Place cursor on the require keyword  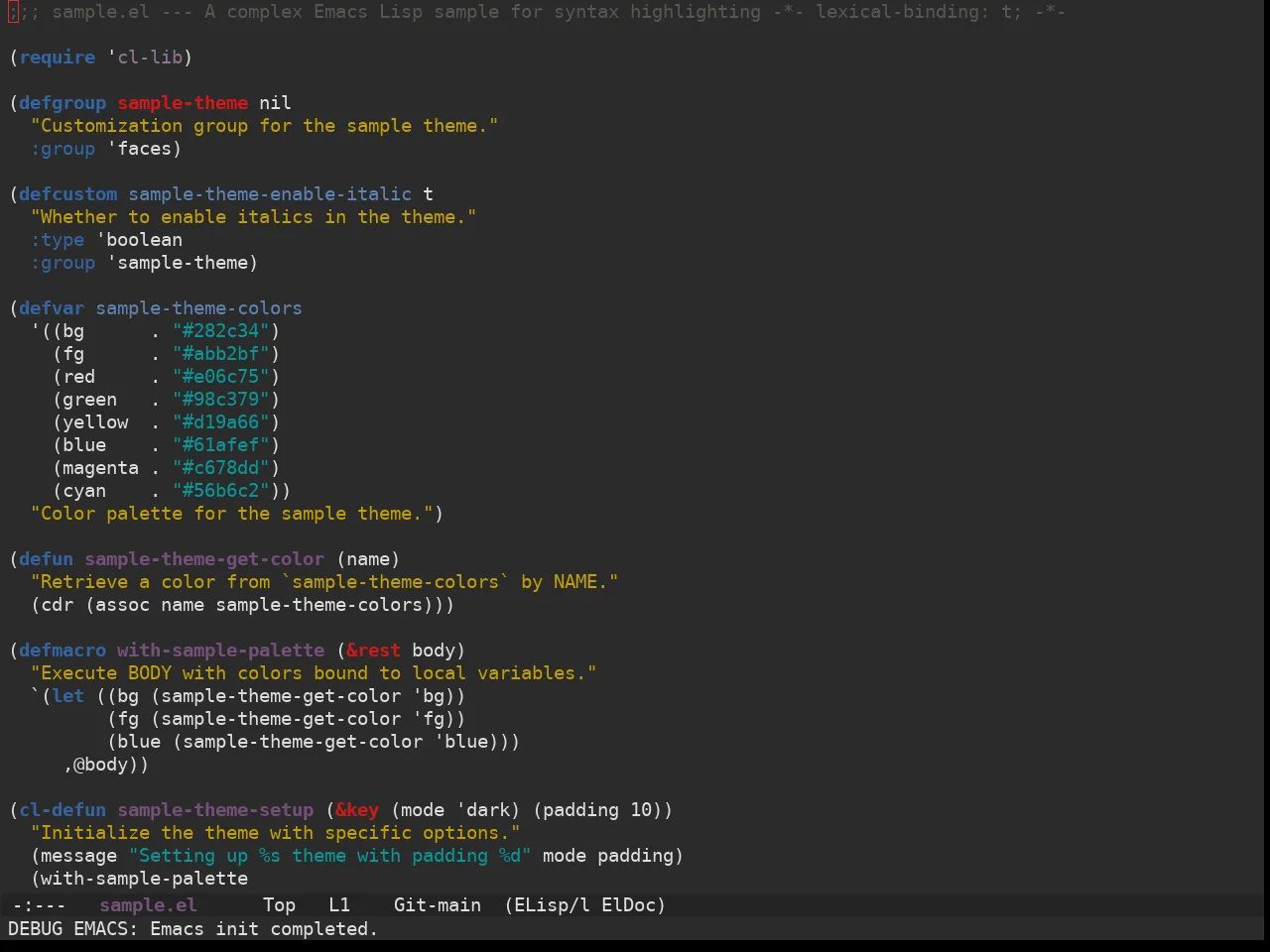(58, 58)
